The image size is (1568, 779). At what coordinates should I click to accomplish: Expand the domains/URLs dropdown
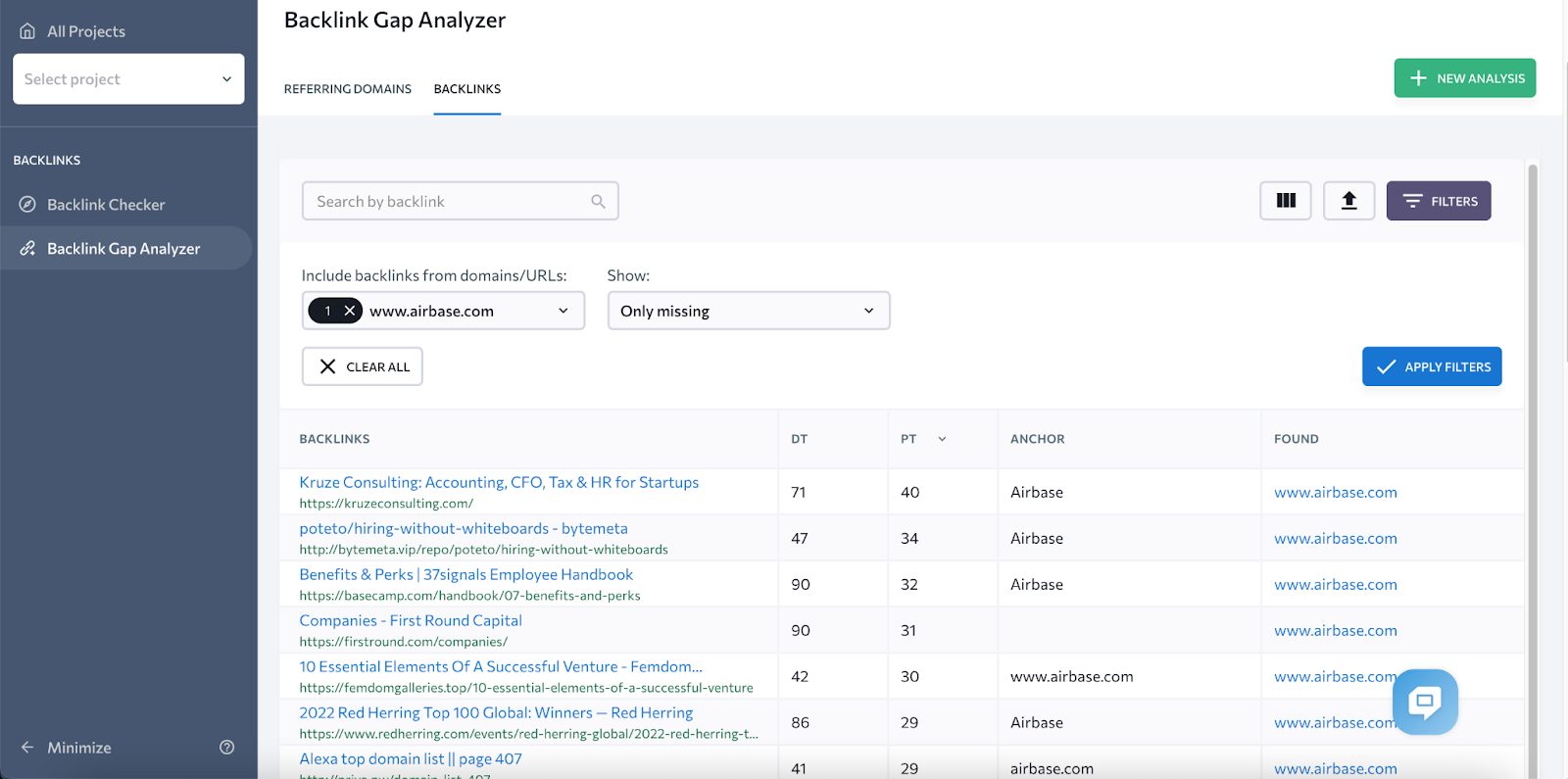(x=563, y=311)
